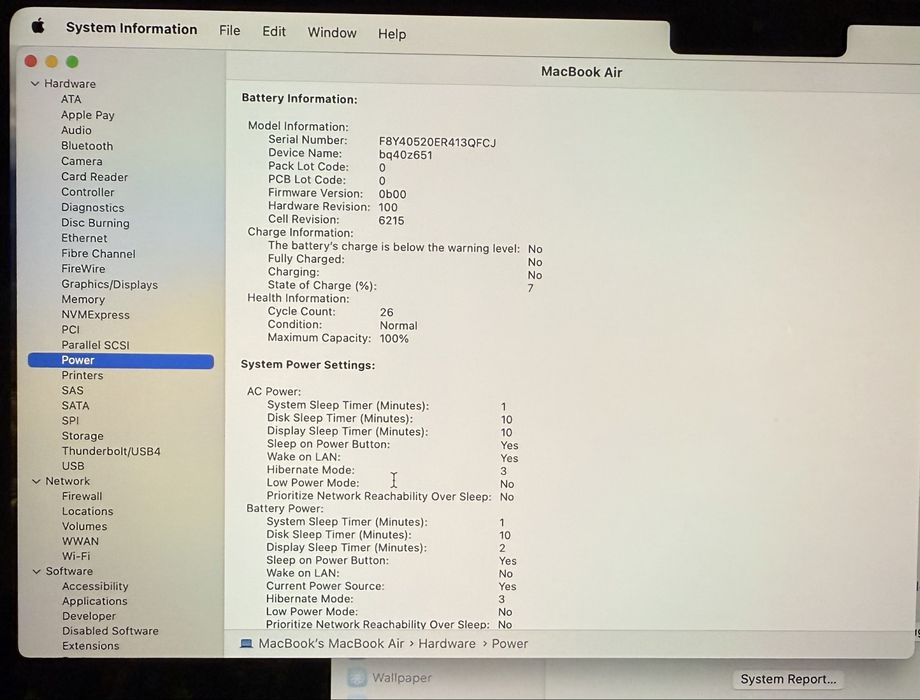Select Ethernet in the sidebar

coord(84,238)
